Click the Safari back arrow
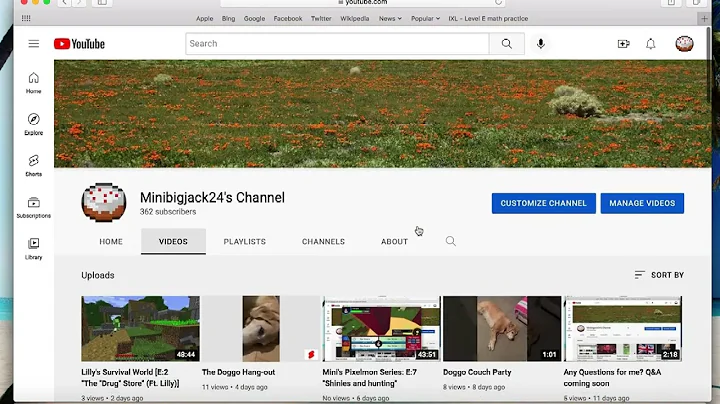Image resolution: width=720 pixels, height=404 pixels. pyautogui.click(x=64, y=2)
